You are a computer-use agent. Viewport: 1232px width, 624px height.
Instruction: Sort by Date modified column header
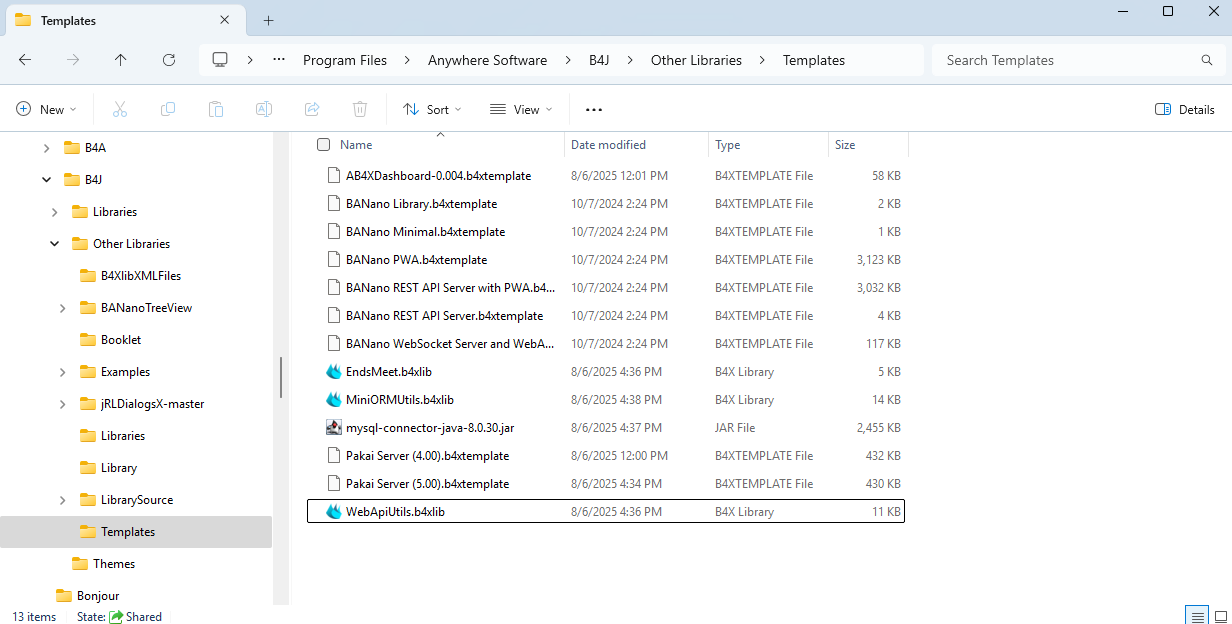(608, 145)
